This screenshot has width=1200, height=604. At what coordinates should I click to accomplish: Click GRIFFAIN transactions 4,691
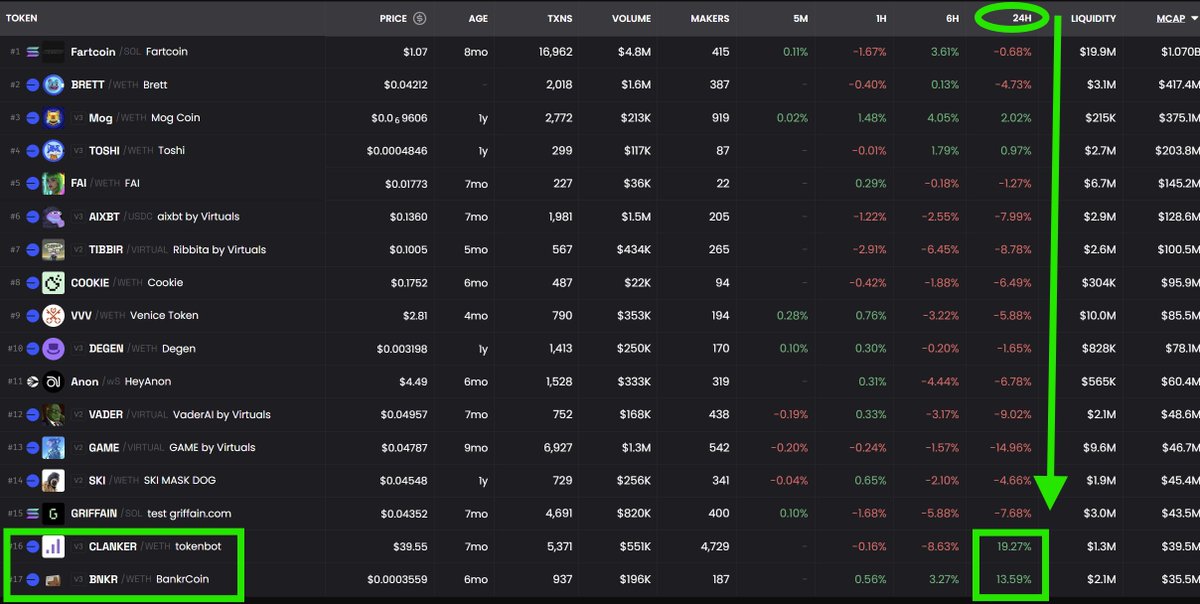tap(559, 514)
